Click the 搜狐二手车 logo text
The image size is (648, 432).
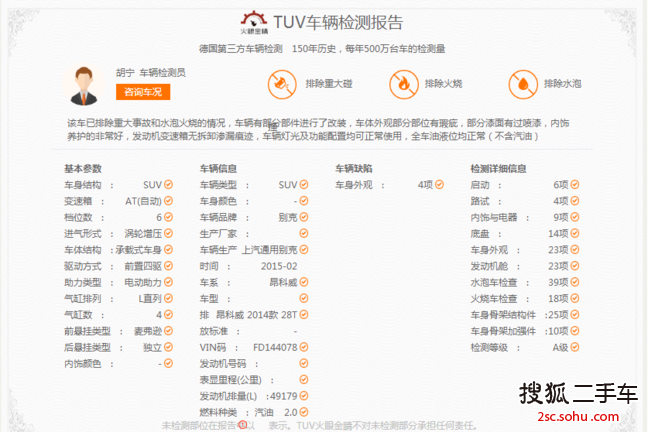point(578,393)
